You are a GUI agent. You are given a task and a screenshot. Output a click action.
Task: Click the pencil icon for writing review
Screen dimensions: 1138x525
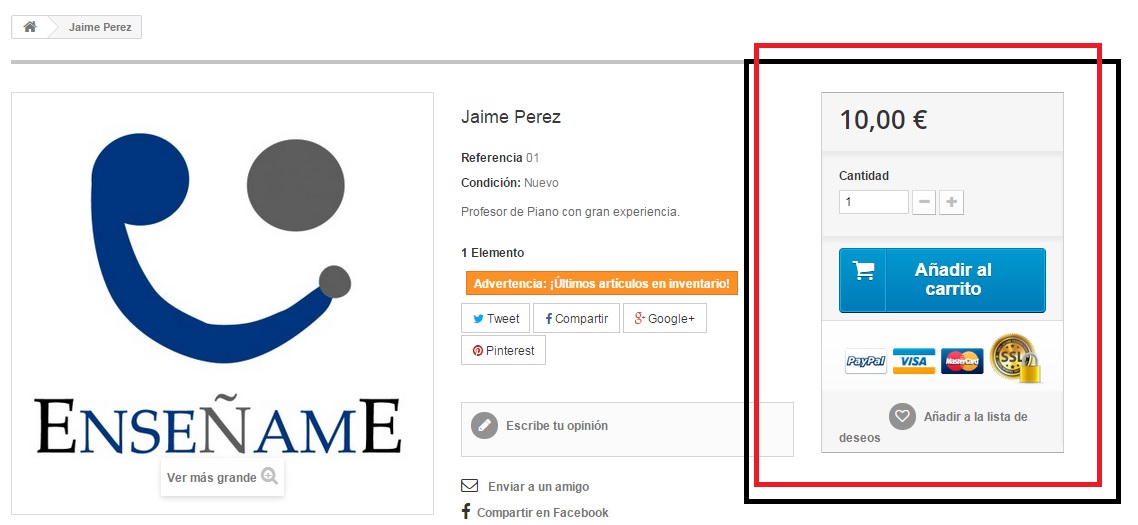(x=484, y=426)
